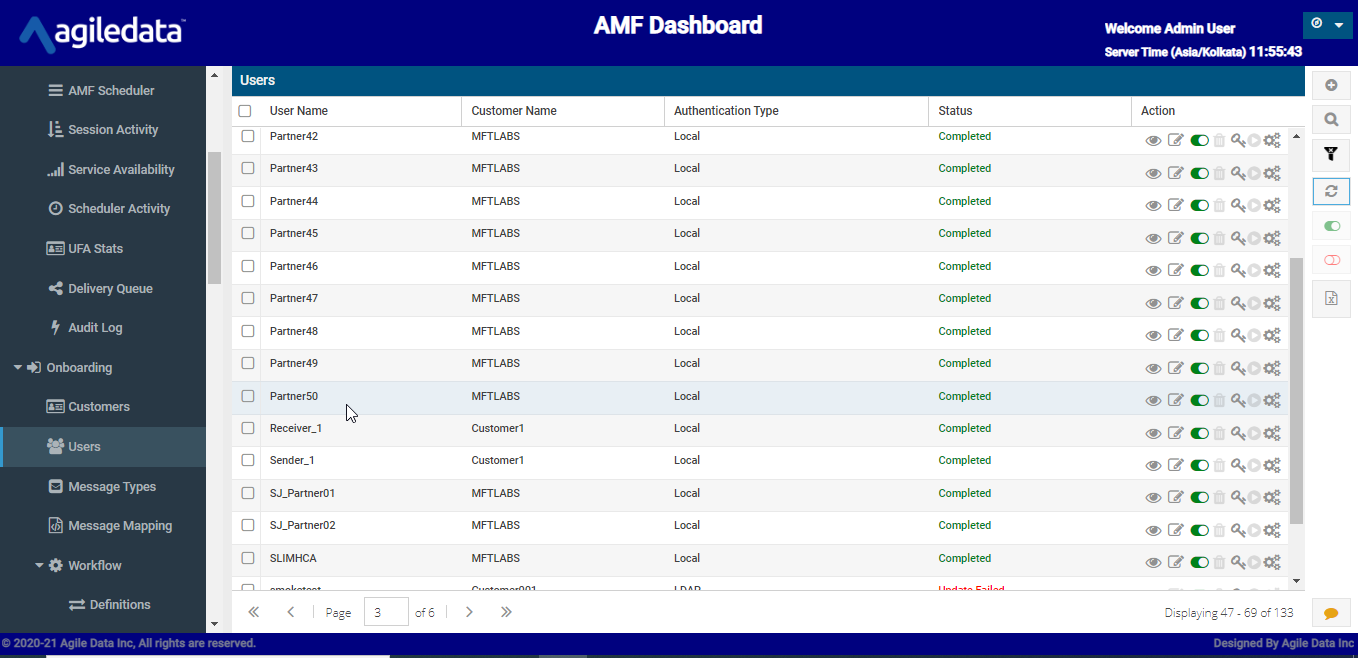Open admin user dropdown at top right

pos(1327,25)
